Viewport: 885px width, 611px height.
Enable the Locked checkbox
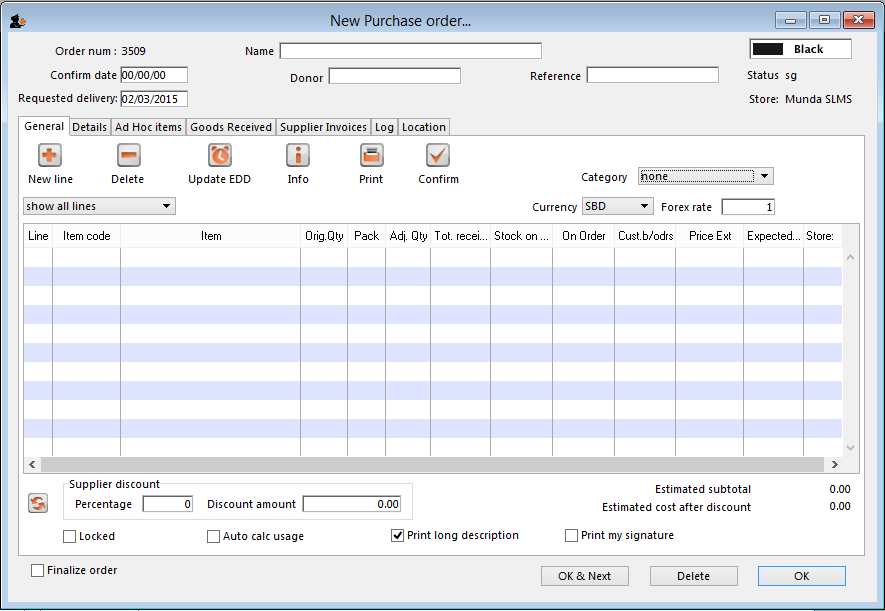click(70, 536)
